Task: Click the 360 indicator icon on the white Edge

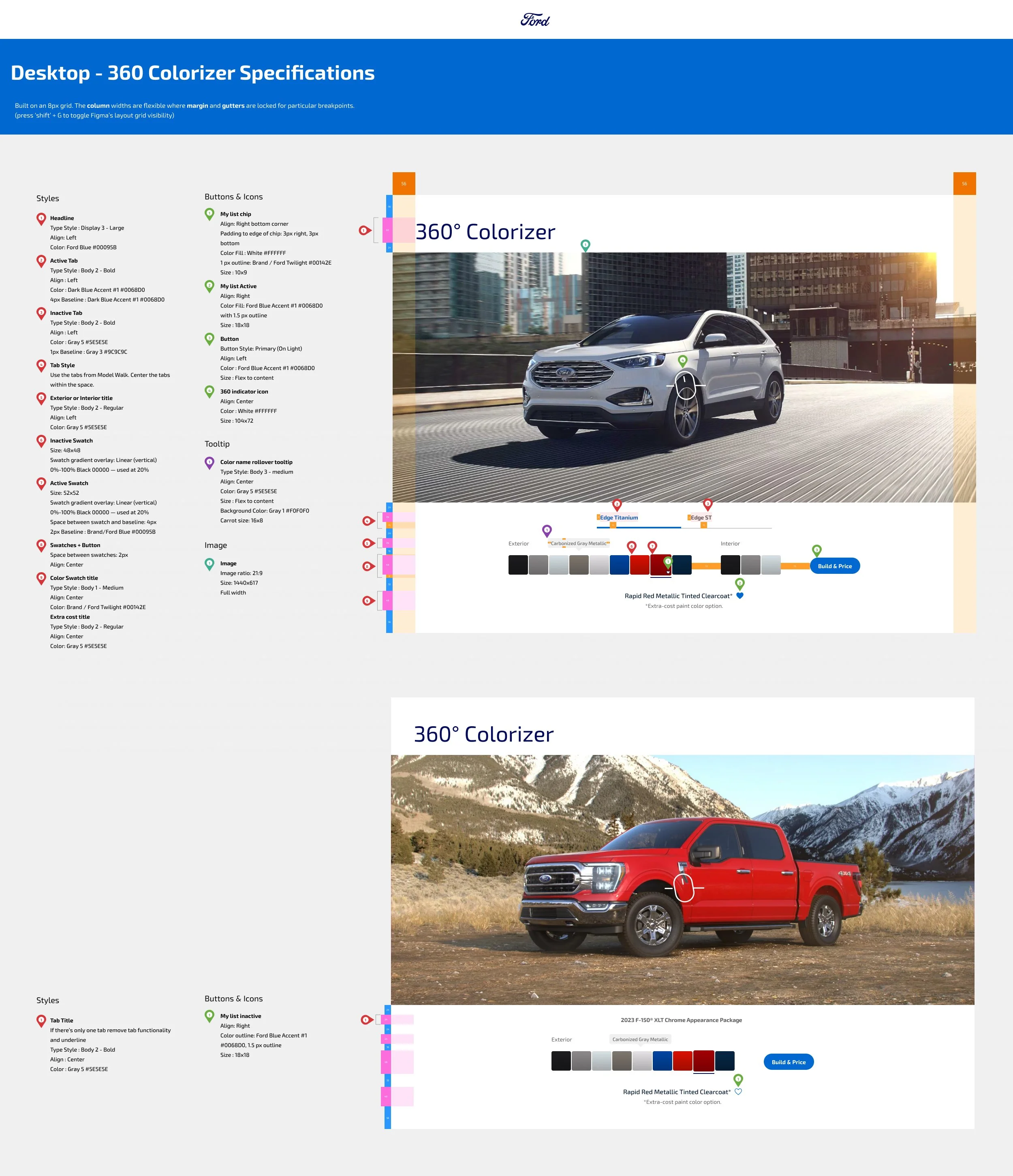Action: coord(686,385)
